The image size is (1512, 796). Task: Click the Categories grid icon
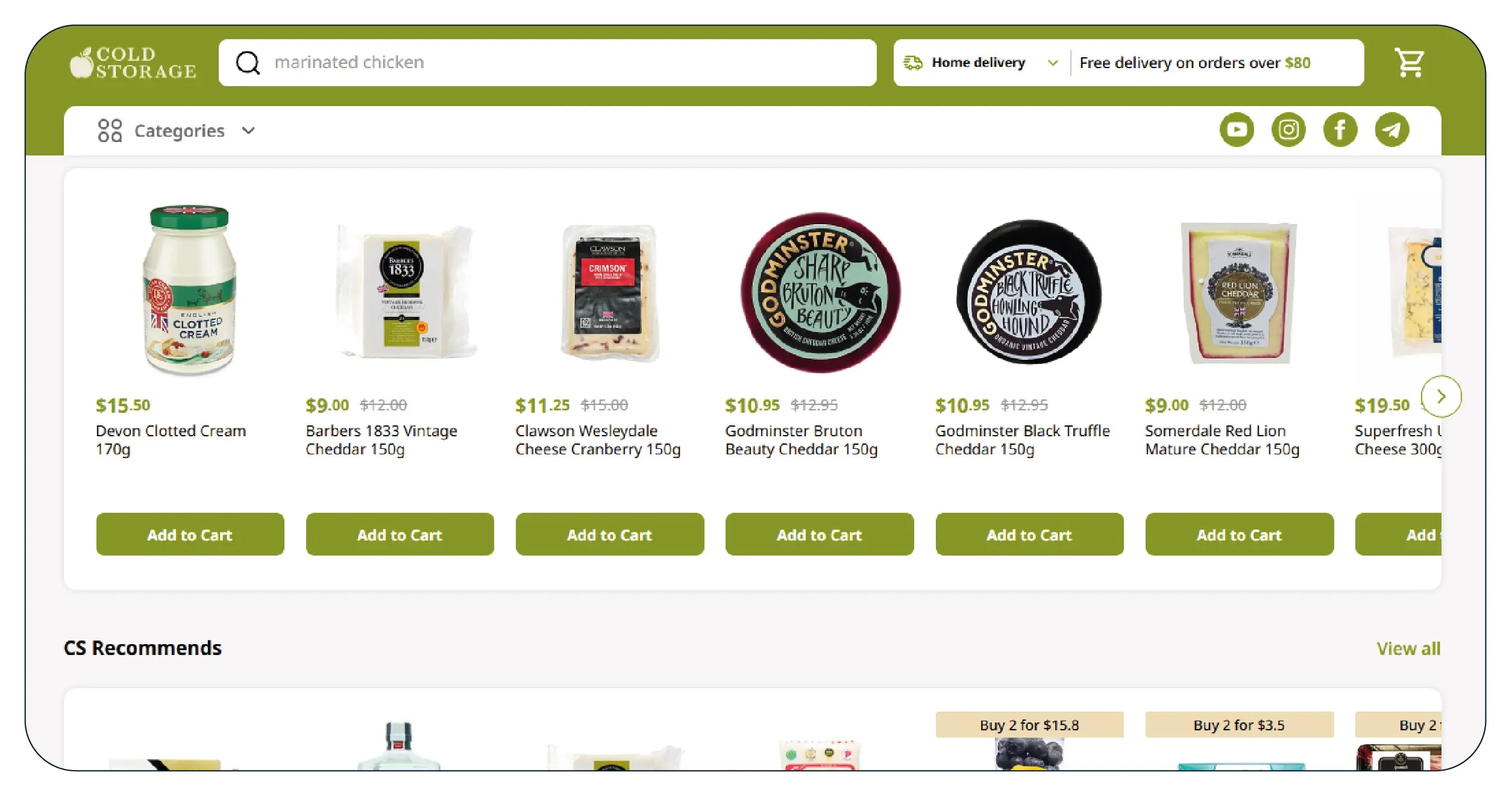tap(110, 130)
